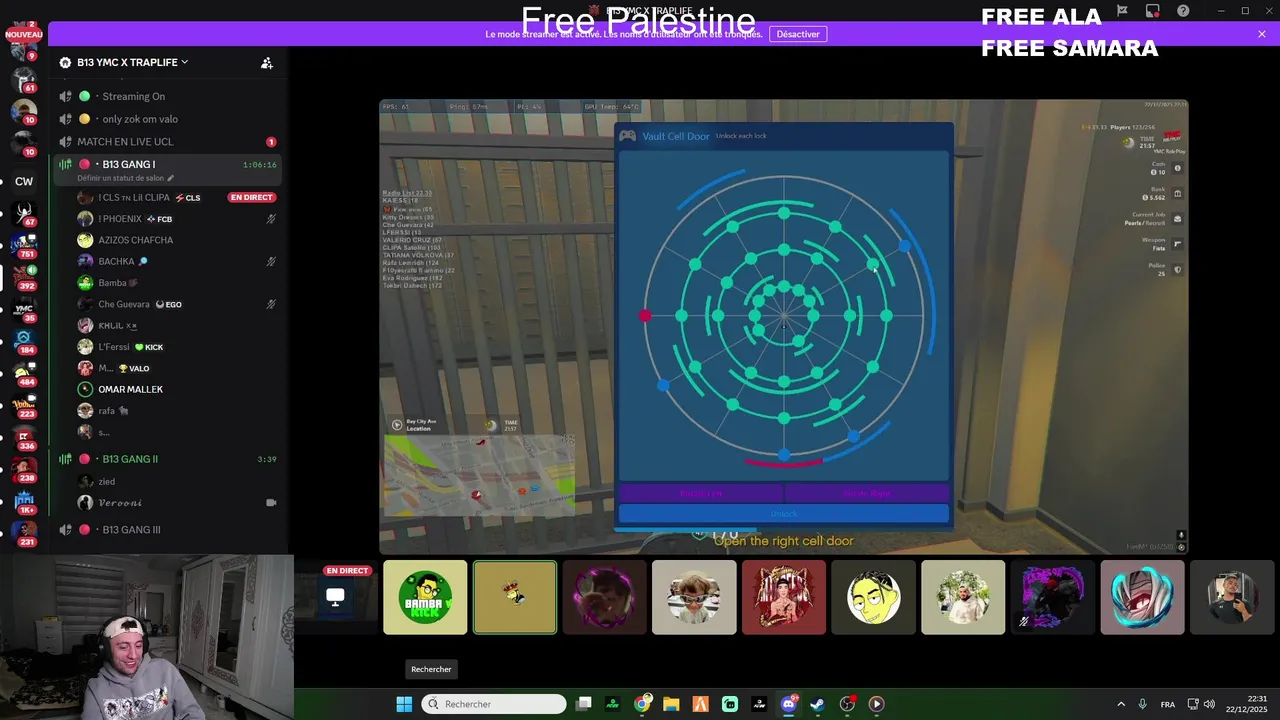Join the B13 GANG III voice channel
The height and width of the screenshot is (720, 1280).
pyautogui.click(x=167, y=530)
